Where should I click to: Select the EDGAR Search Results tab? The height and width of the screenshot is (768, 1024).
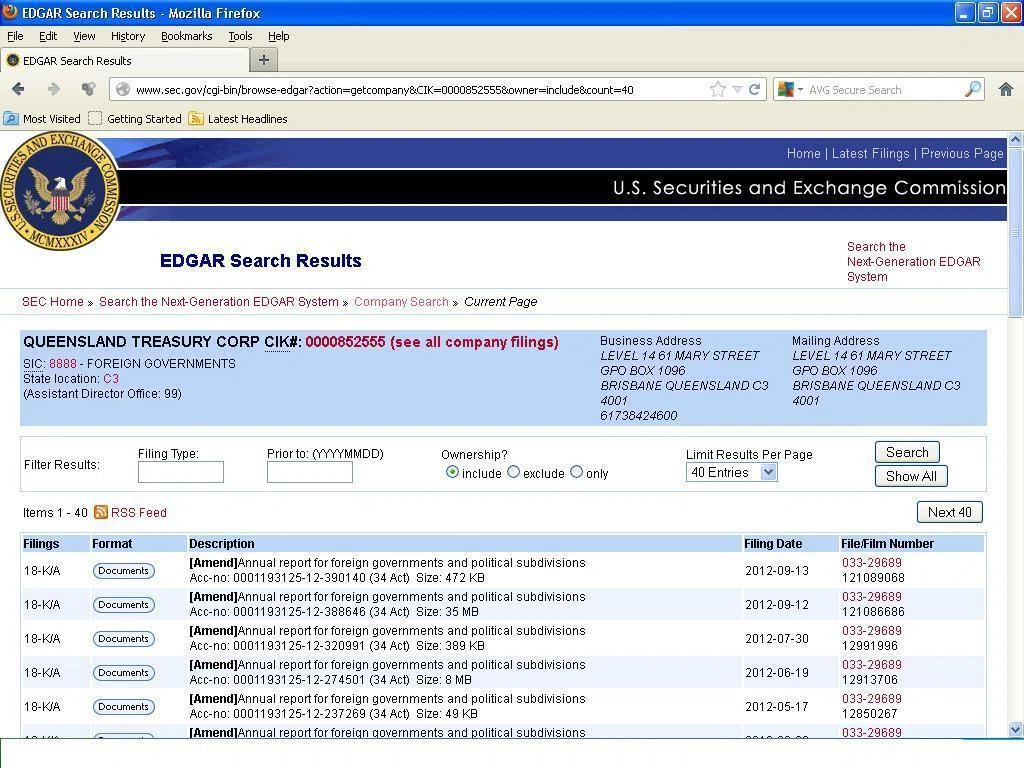(x=125, y=61)
